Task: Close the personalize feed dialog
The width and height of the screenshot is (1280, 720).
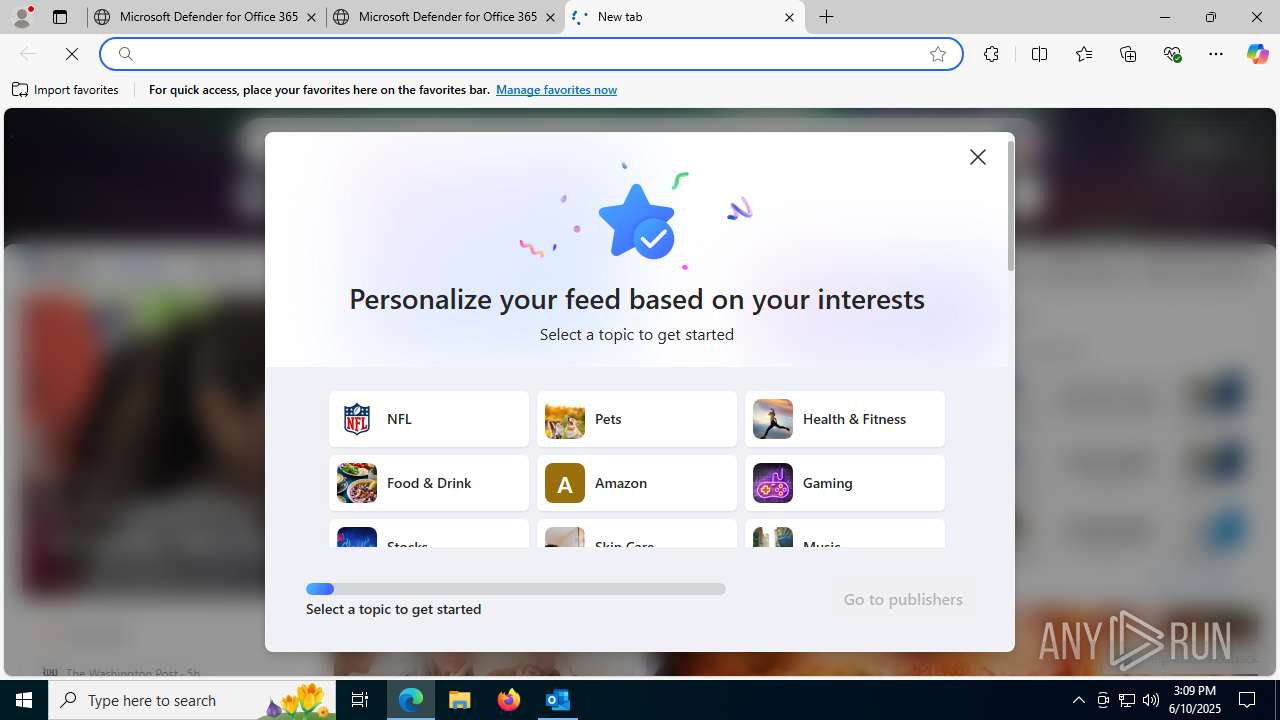Action: click(x=978, y=157)
